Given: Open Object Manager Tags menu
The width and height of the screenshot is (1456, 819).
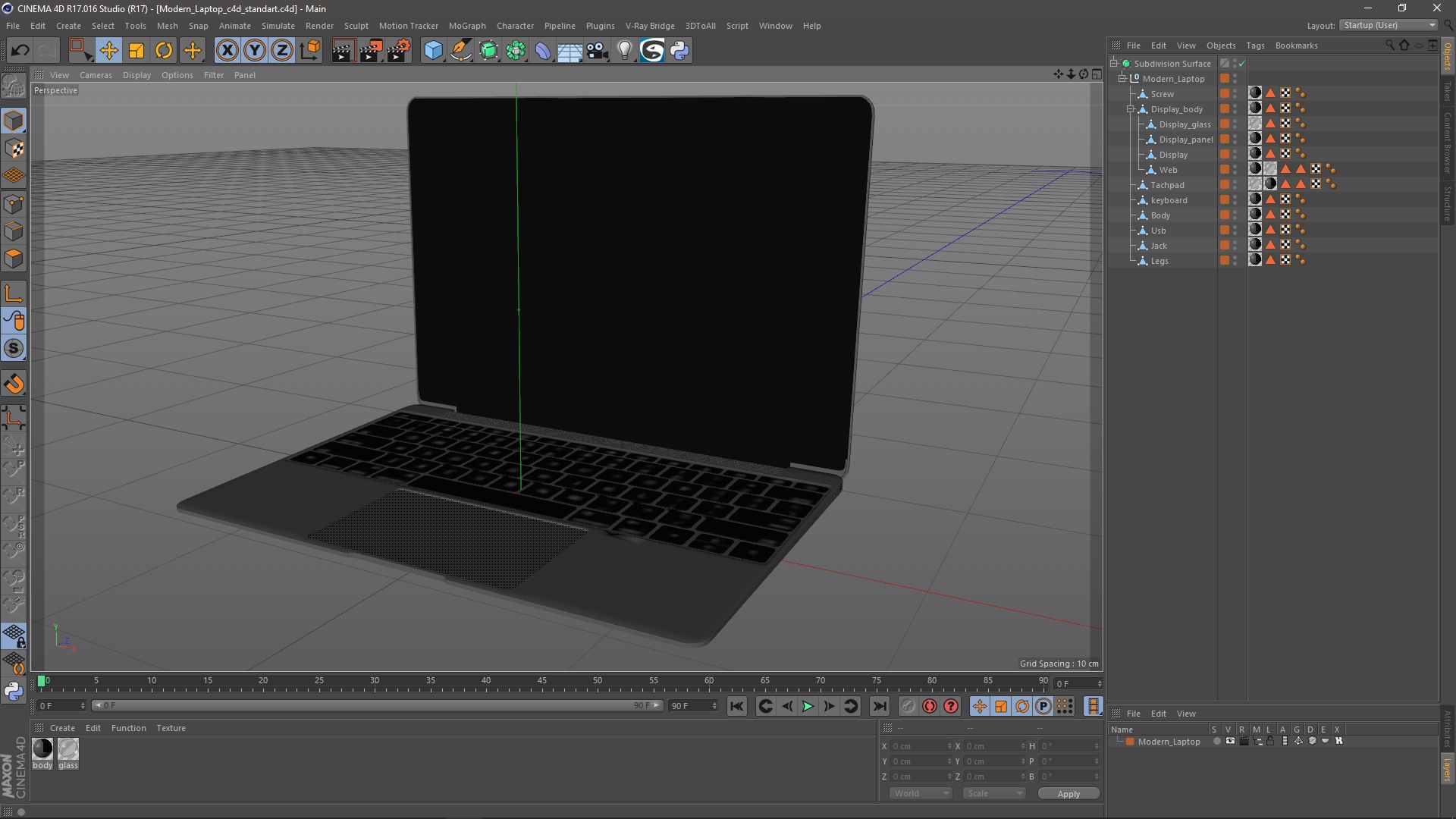Looking at the screenshot, I should (x=1255, y=45).
